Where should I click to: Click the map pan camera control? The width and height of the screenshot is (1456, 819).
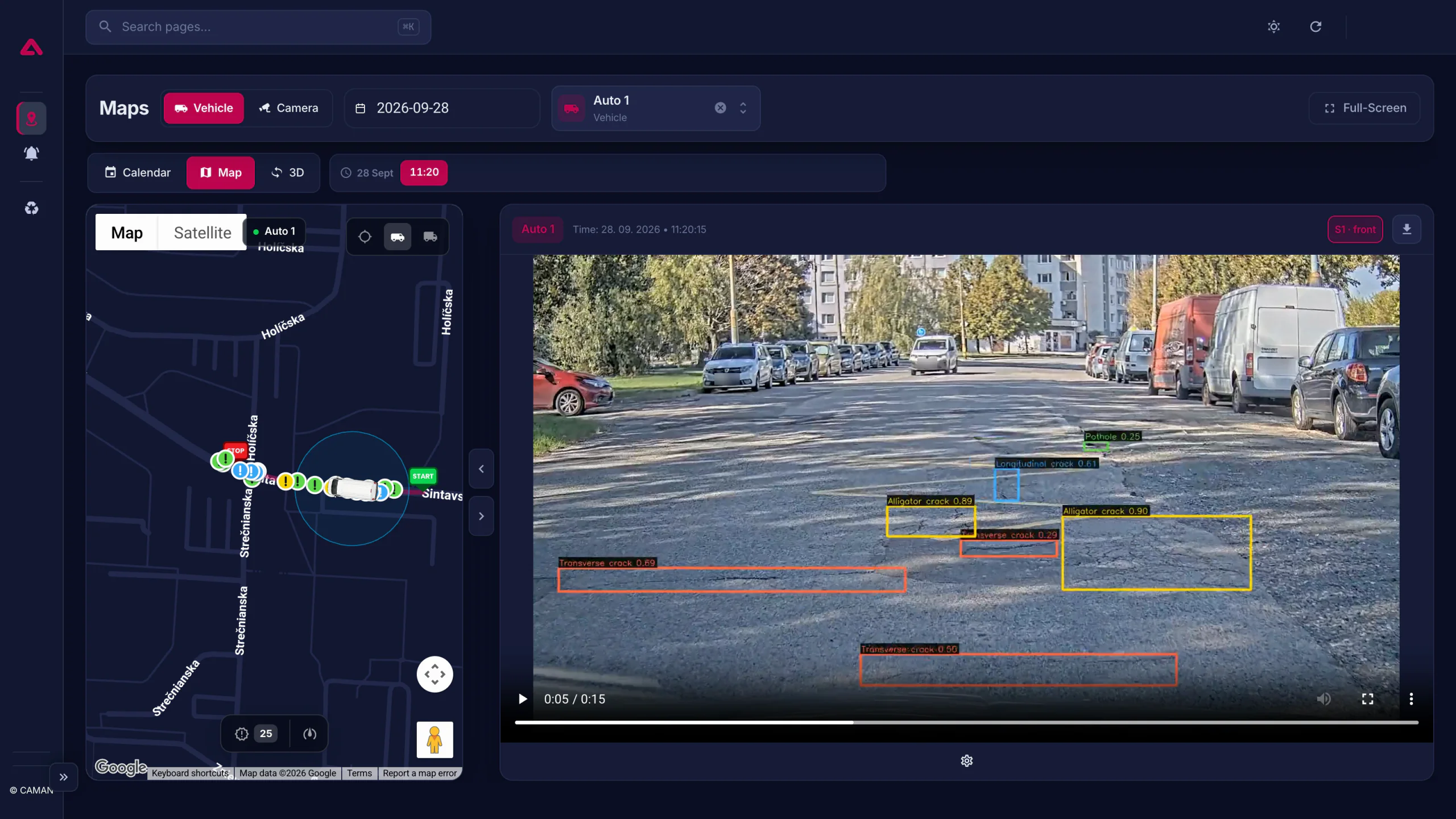tap(435, 675)
